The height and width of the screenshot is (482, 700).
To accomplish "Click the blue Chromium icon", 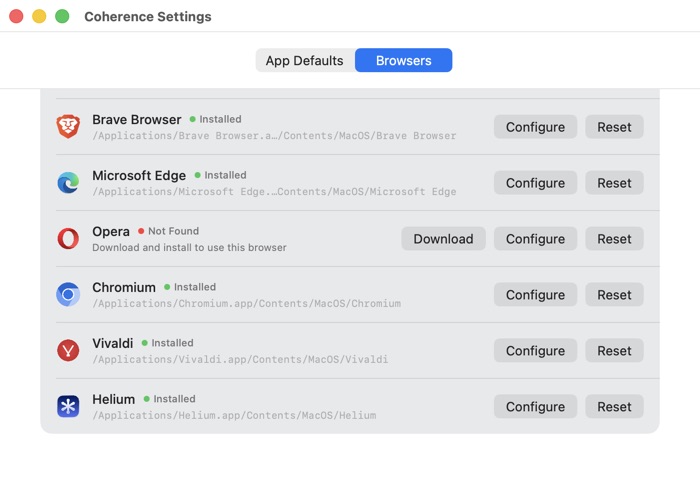I will [x=68, y=295].
